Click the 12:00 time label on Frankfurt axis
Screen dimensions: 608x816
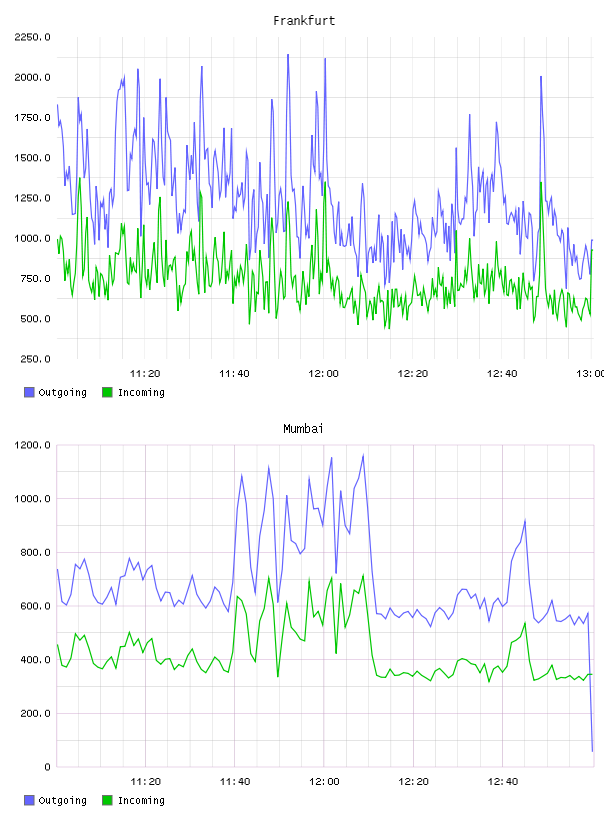[x=323, y=374]
